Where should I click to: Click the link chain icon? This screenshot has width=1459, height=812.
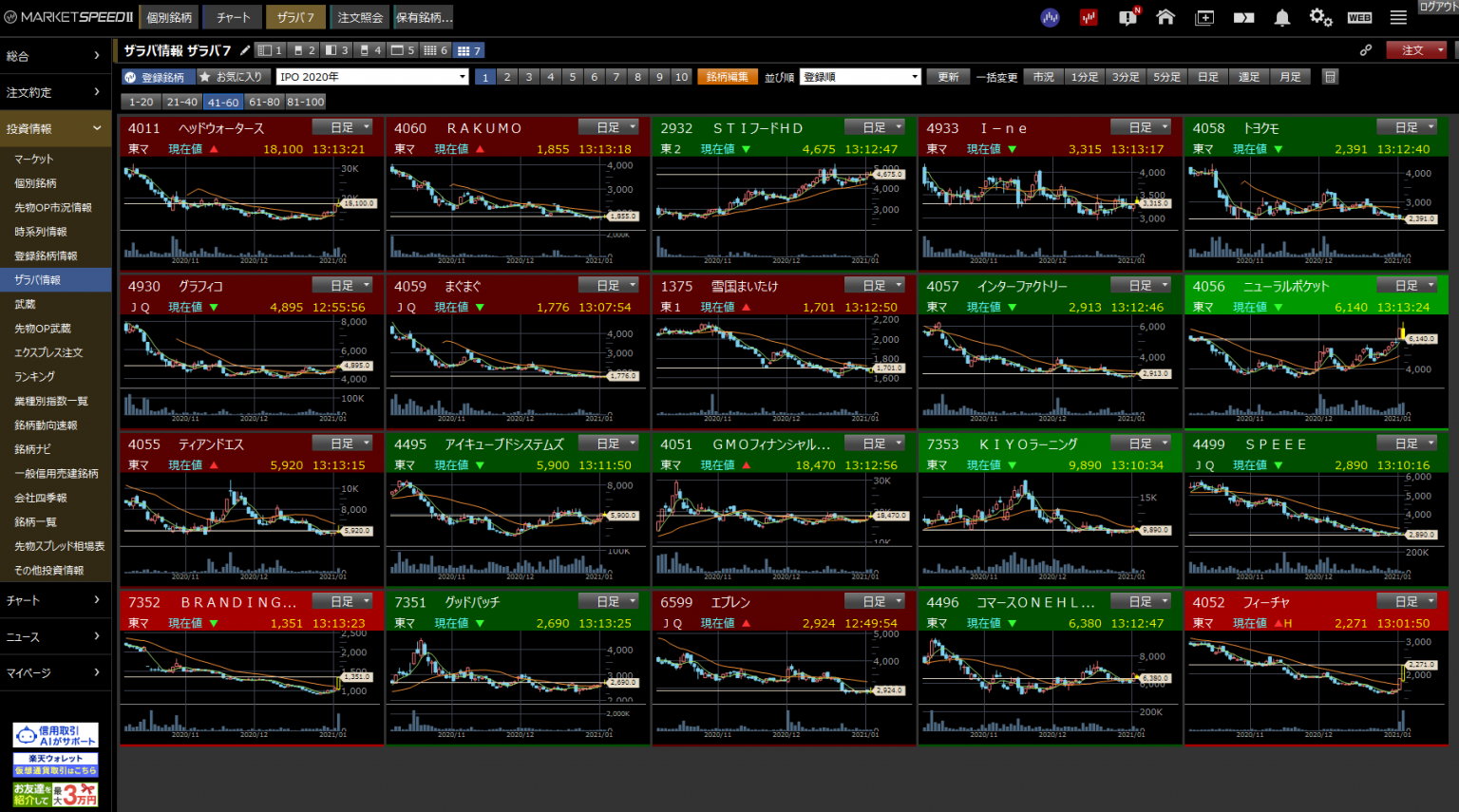point(1366,50)
